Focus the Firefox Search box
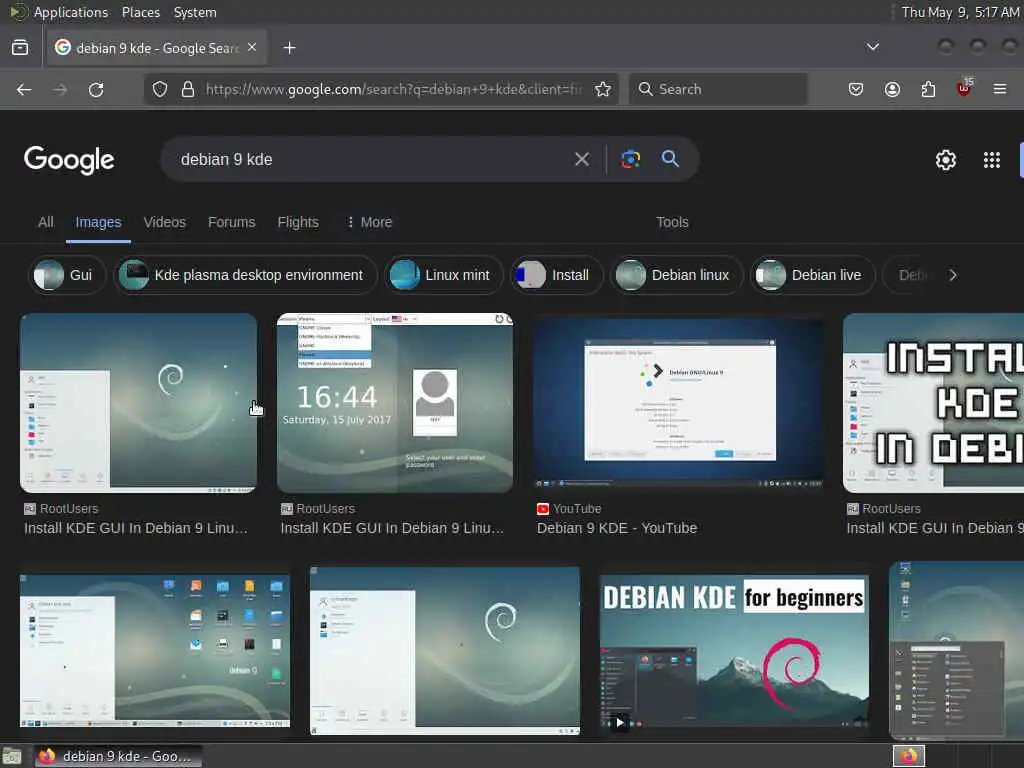 [718, 89]
